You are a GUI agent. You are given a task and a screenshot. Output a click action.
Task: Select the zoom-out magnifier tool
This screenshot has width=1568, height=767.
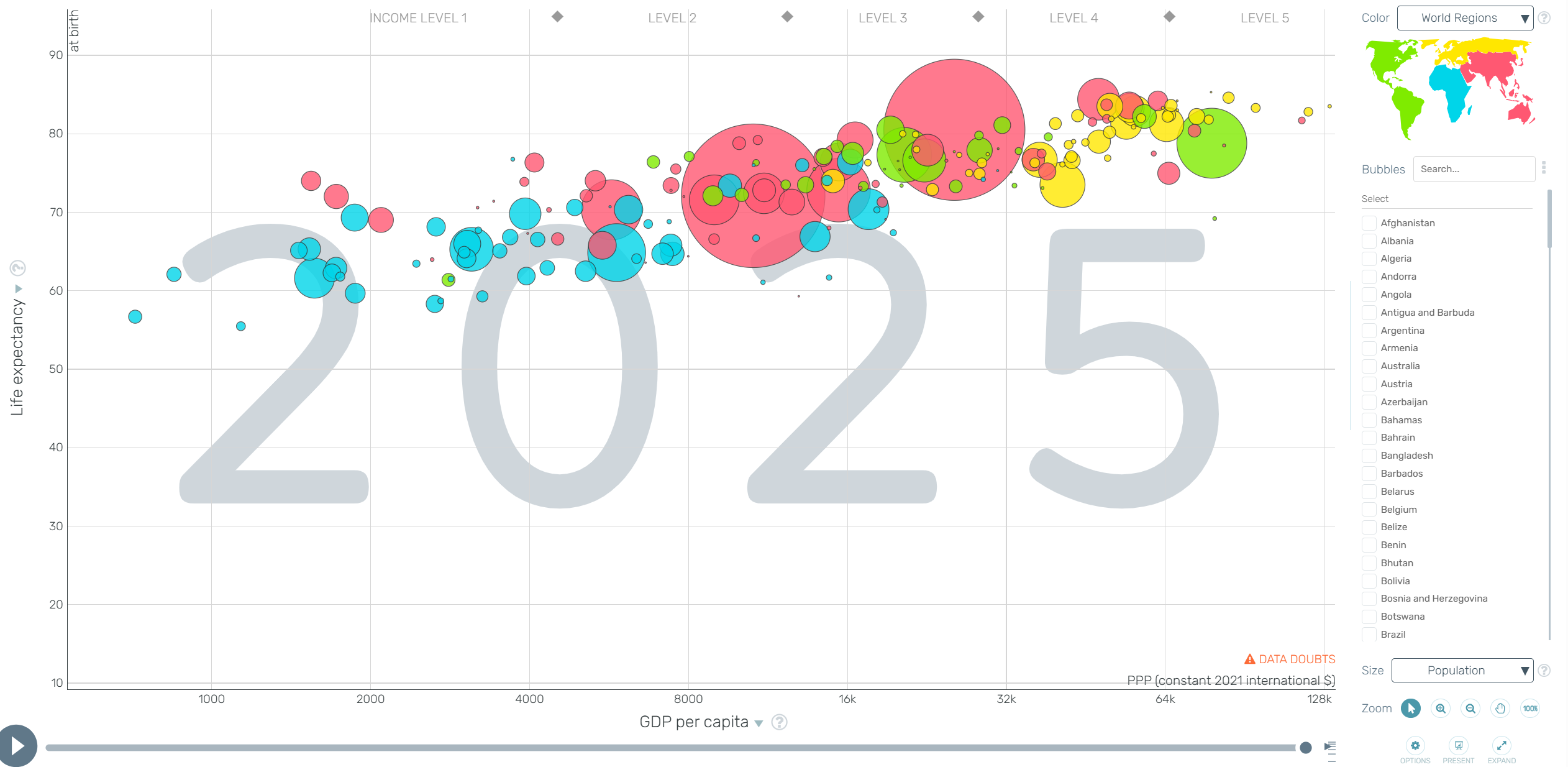click(1470, 708)
